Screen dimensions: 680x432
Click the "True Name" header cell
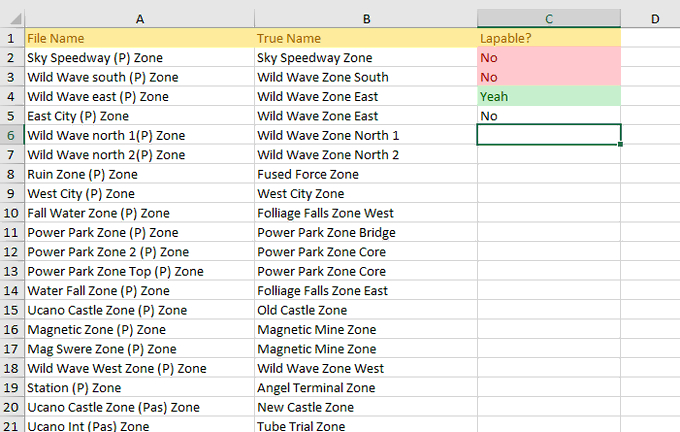pyautogui.click(x=366, y=38)
